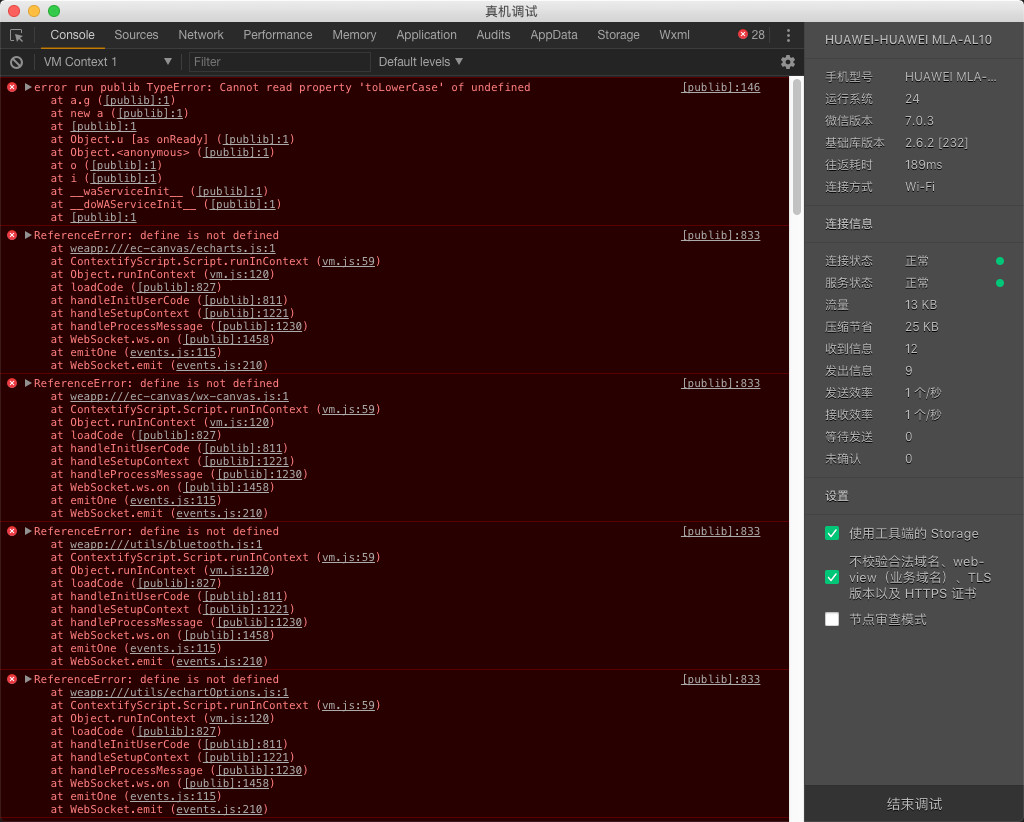Click the green service status indicator dot
The image size is (1024, 822).
pos(999,283)
